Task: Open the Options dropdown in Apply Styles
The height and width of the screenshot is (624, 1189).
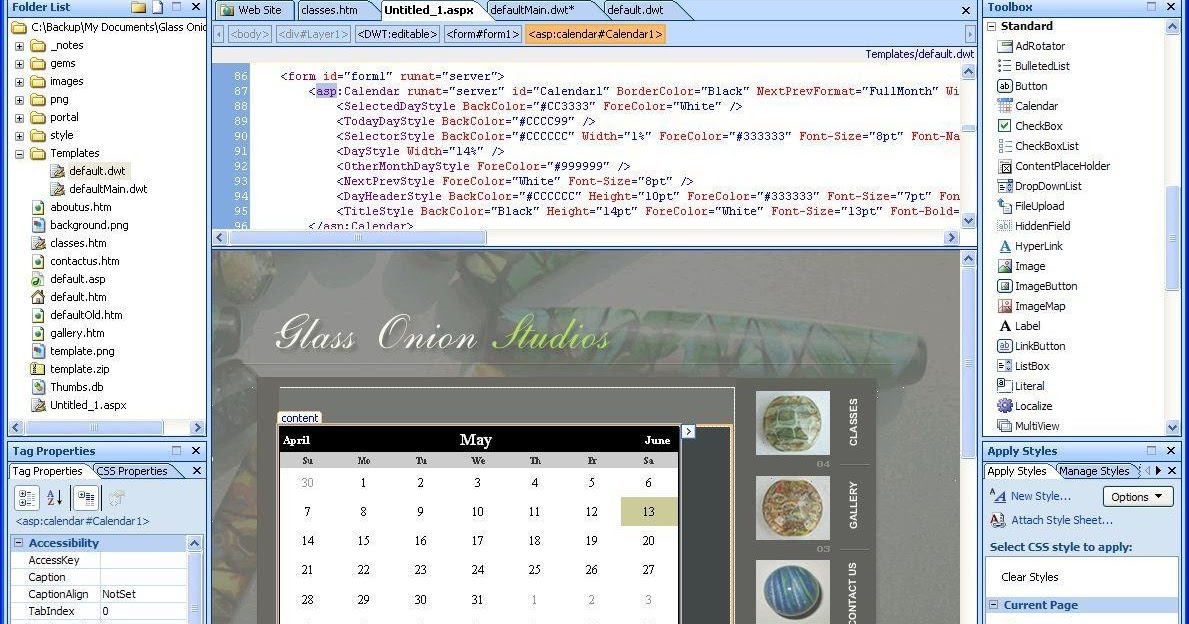Action: pyautogui.click(x=1137, y=496)
